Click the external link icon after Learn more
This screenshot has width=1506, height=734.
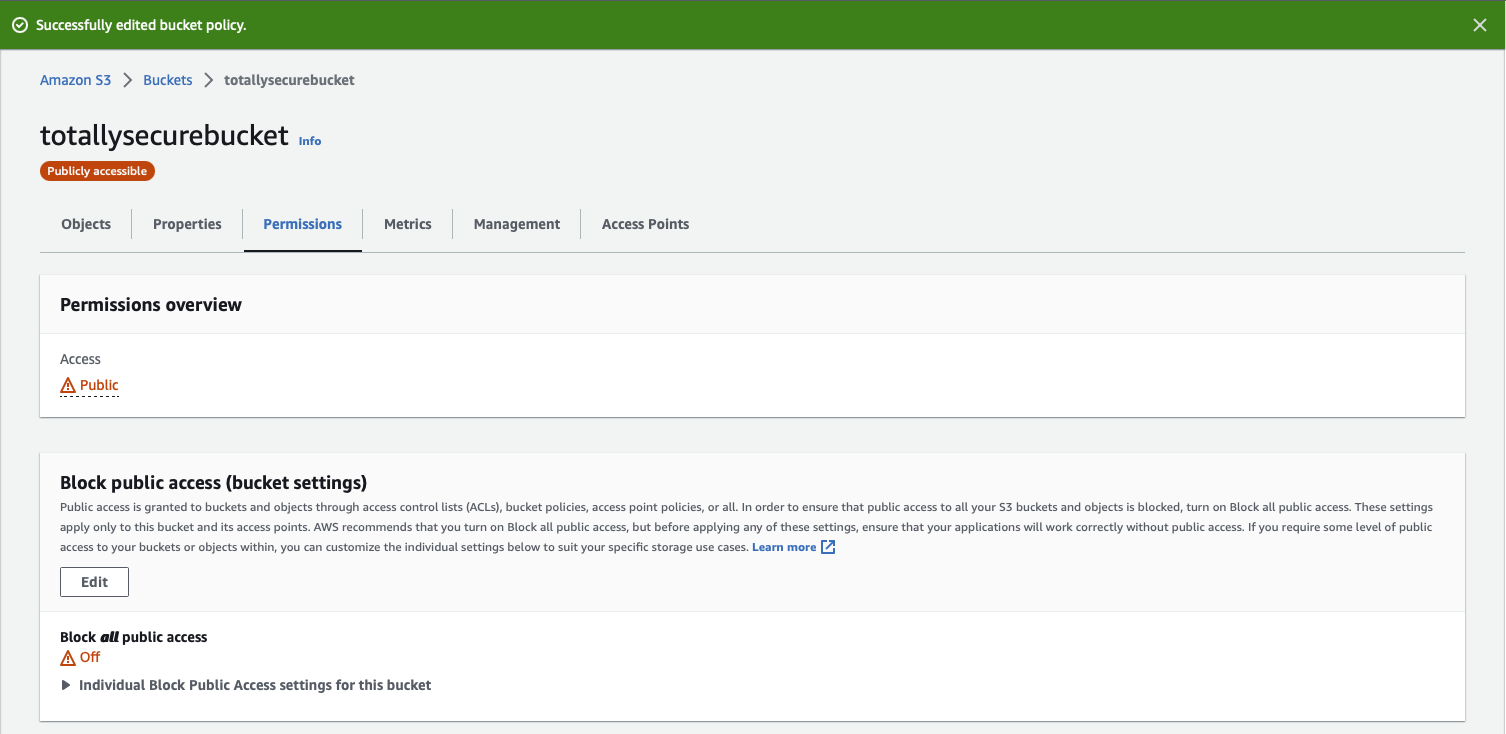pos(828,547)
